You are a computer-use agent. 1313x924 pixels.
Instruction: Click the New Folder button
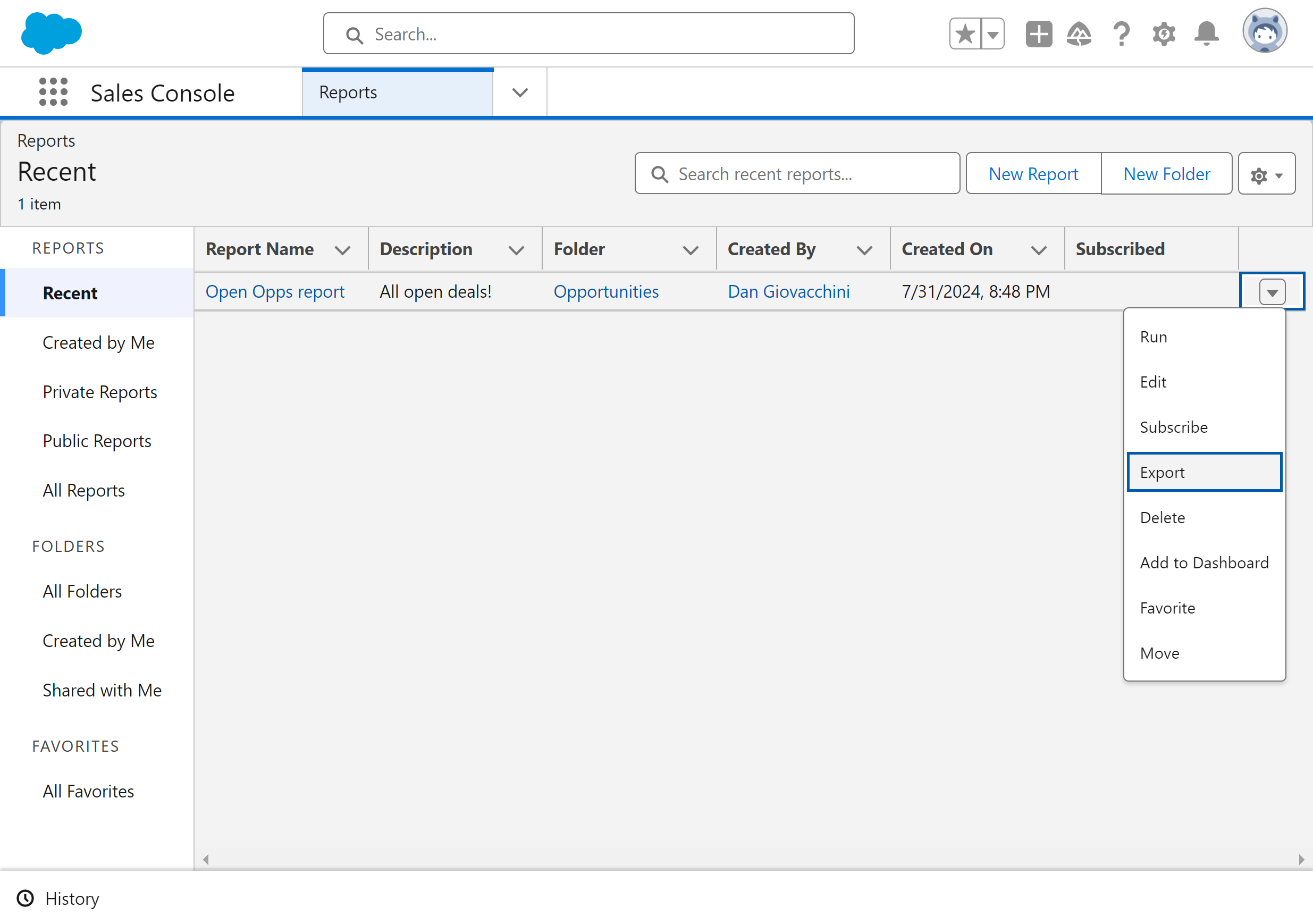coord(1167,174)
